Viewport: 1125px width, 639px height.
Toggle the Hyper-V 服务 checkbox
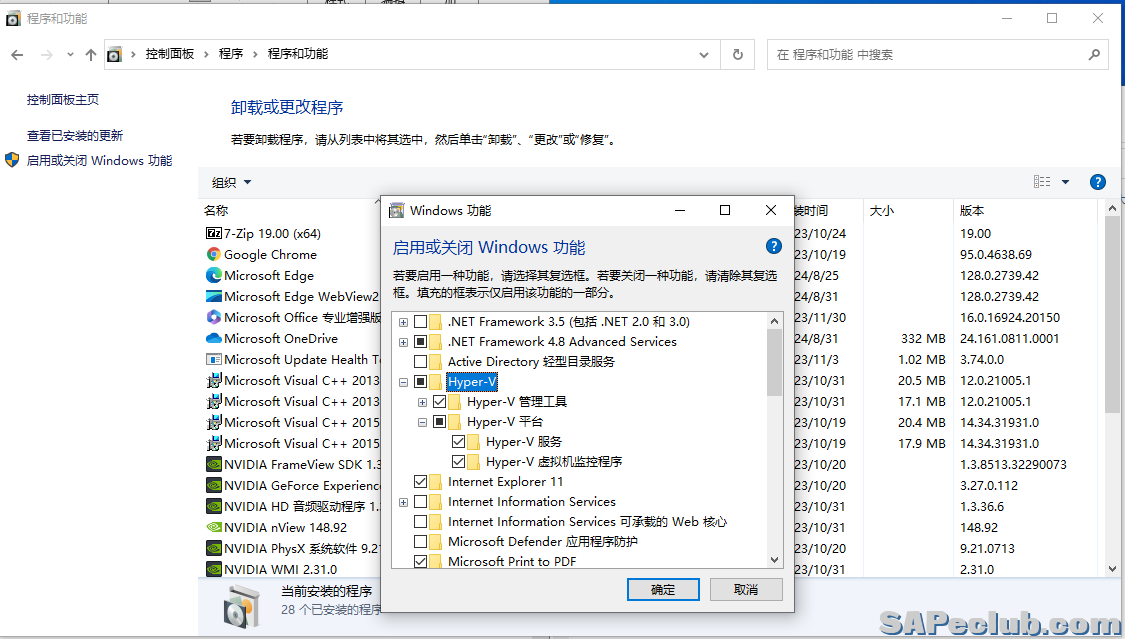tap(459, 442)
